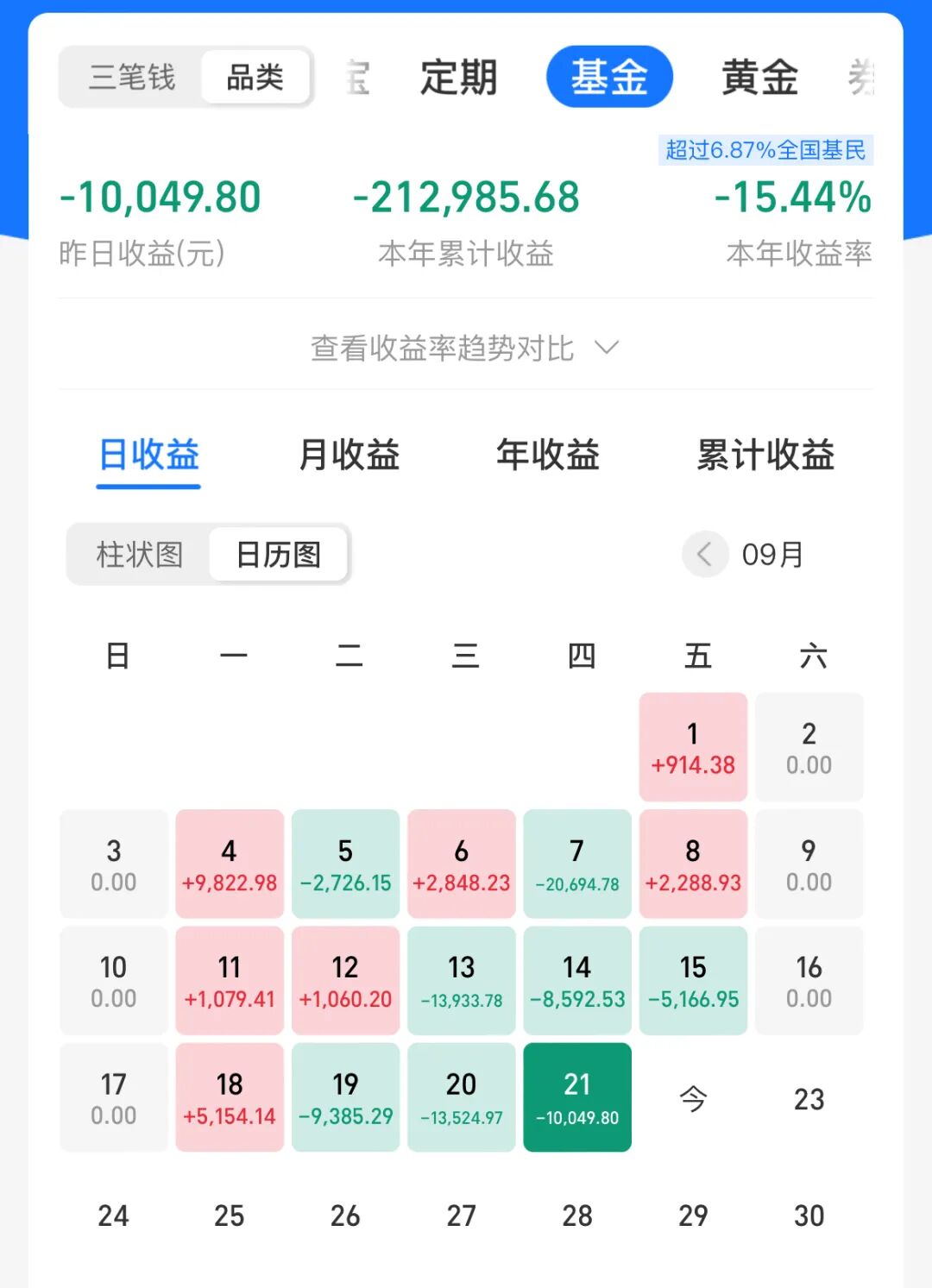Select day 11 with +1,079.41
The image size is (932, 1288).
(x=230, y=981)
